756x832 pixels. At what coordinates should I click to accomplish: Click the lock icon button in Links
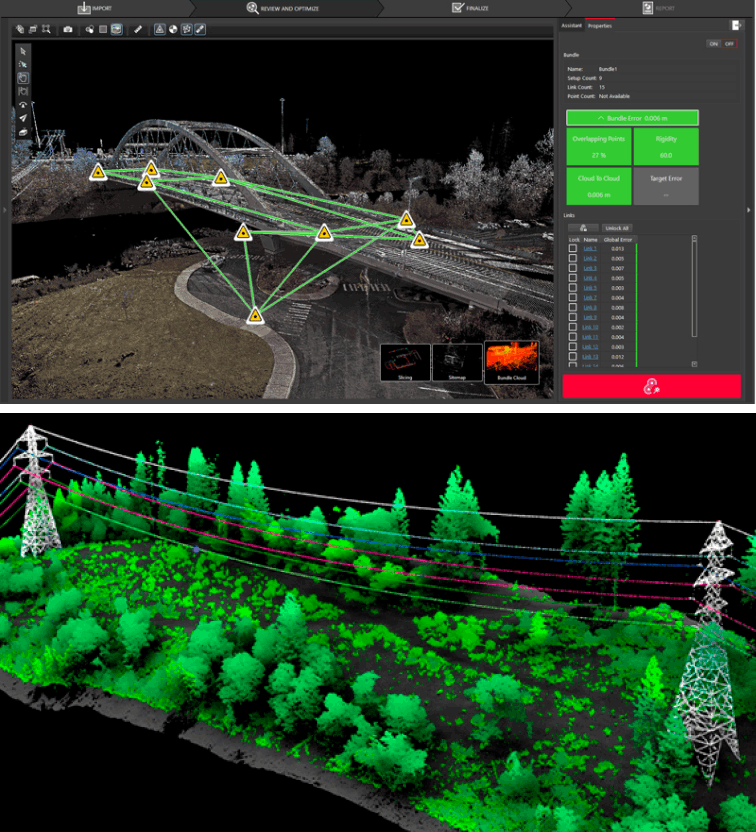point(583,228)
